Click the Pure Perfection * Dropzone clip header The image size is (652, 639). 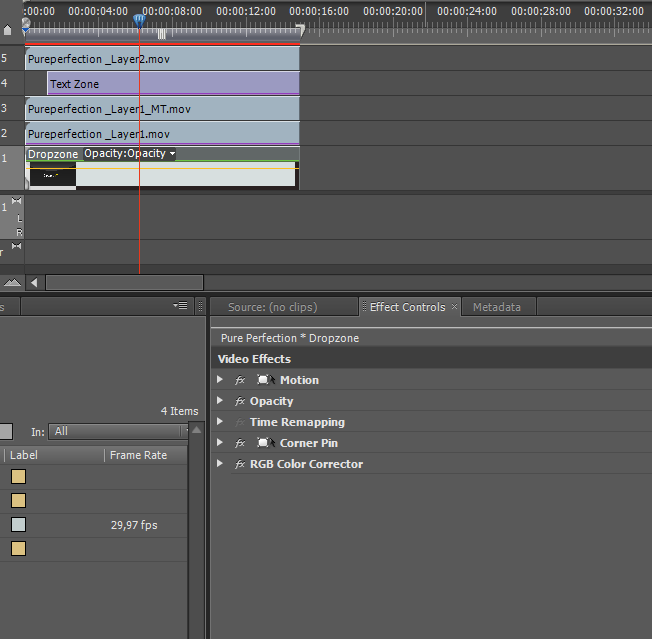[x=290, y=338]
